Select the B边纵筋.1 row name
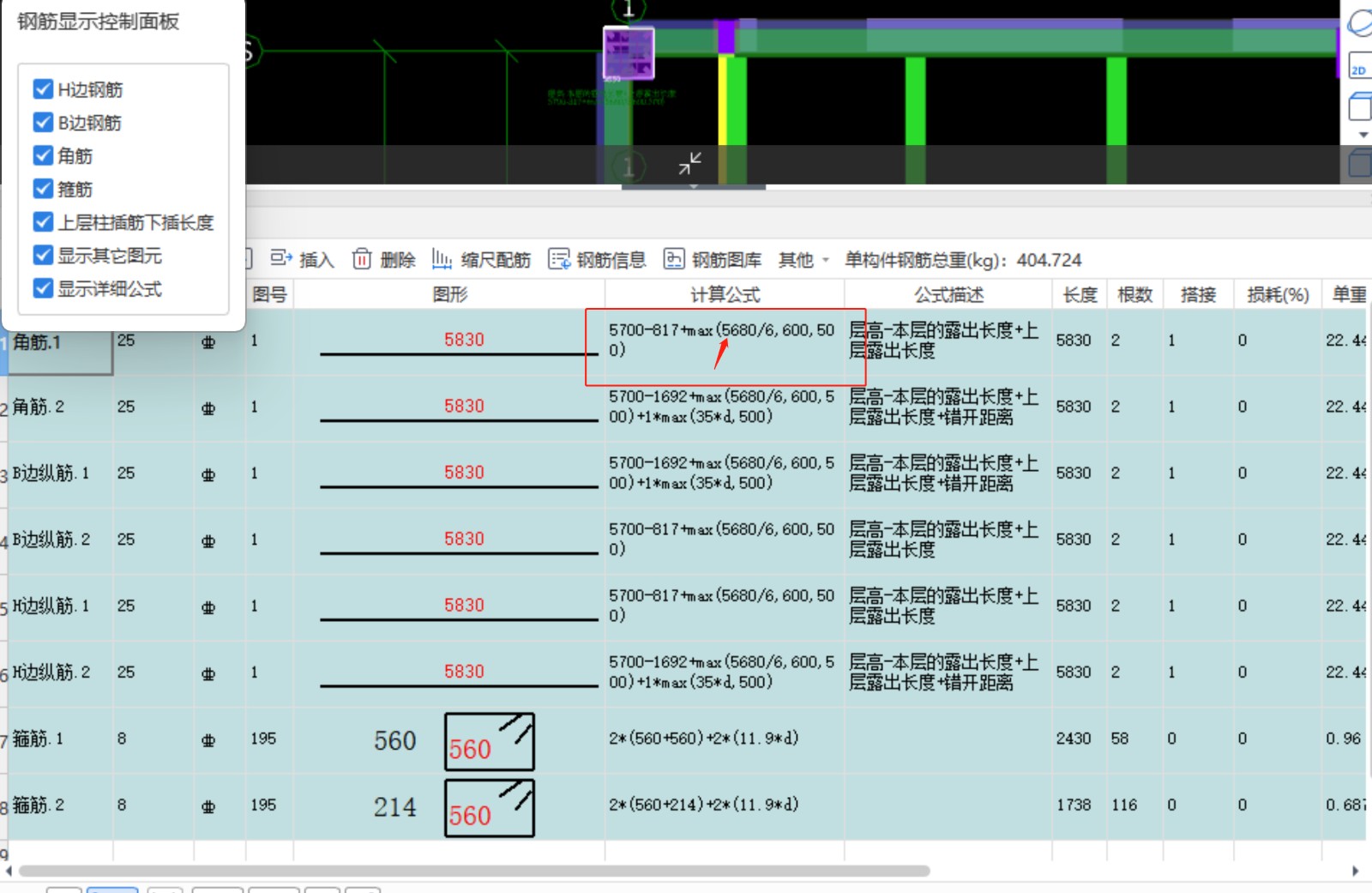Image resolution: width=1372 pixels, height=893 pixels. pyautogui.click(x=60, y=474)
